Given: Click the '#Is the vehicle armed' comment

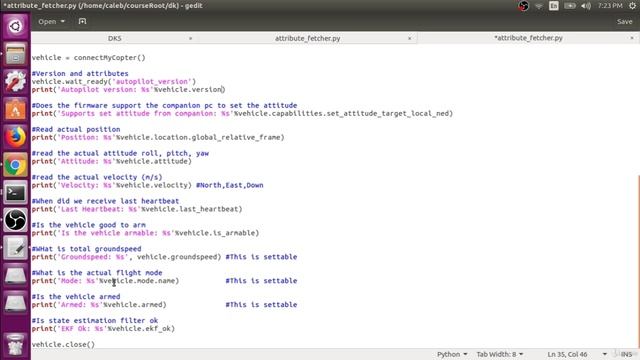Looking at the screenshot, I should (x=76, y=297).
